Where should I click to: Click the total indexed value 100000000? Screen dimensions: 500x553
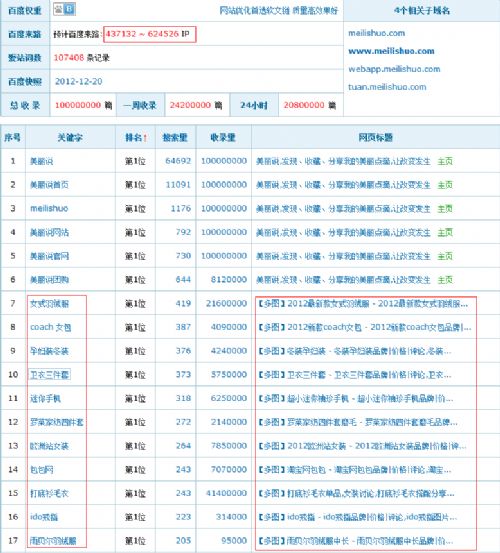pyautogui.click(x=78, y=105)
